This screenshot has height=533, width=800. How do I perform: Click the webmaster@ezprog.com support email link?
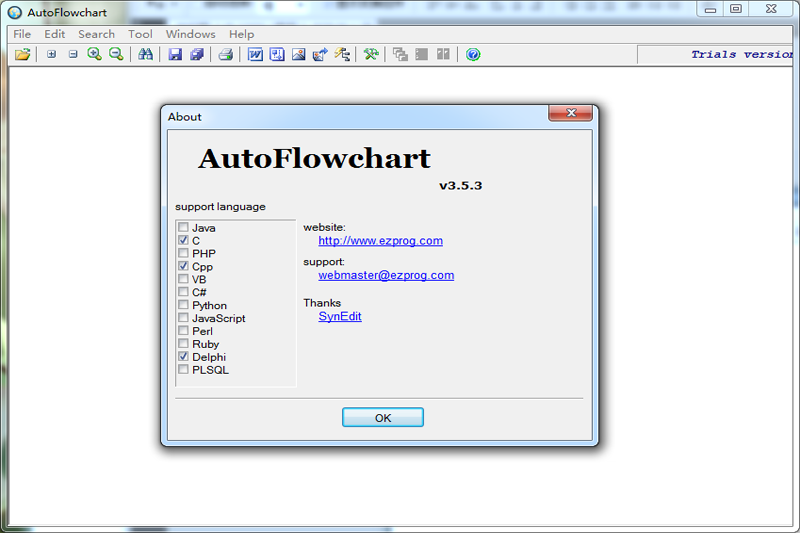(x=386, y=275)
